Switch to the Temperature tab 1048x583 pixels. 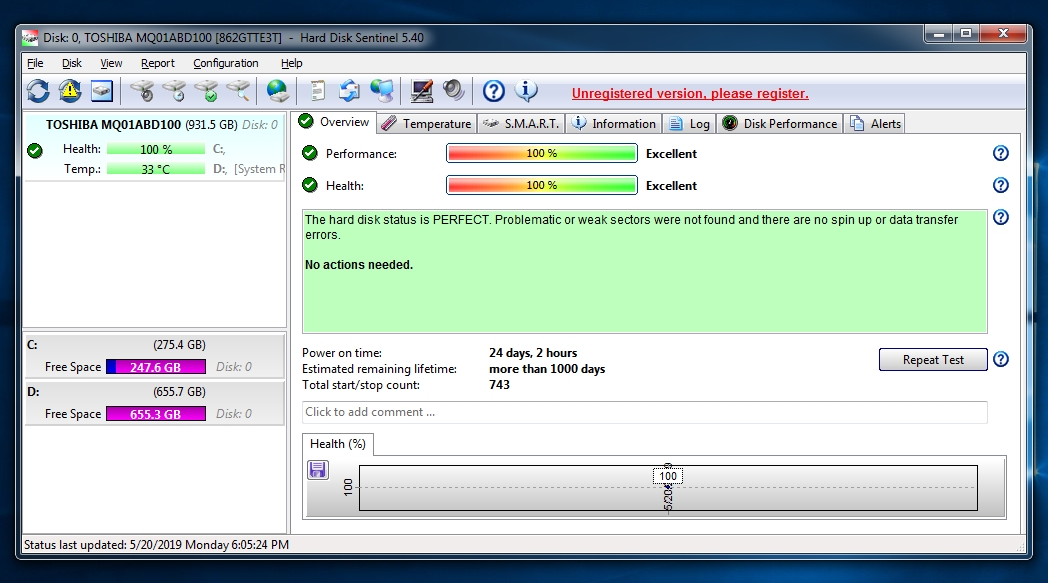tap(427, 124)
